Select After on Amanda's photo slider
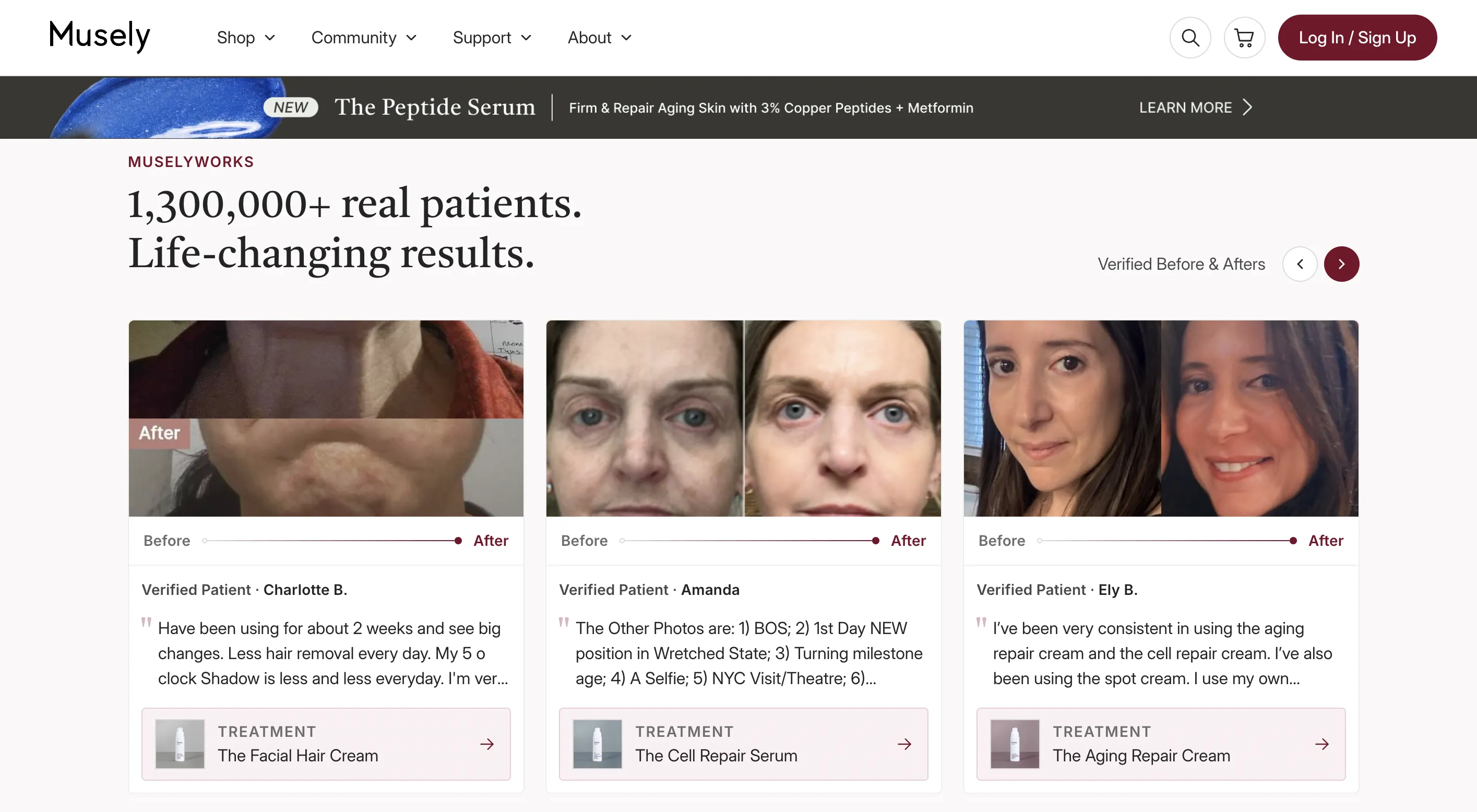 point(908,540)
